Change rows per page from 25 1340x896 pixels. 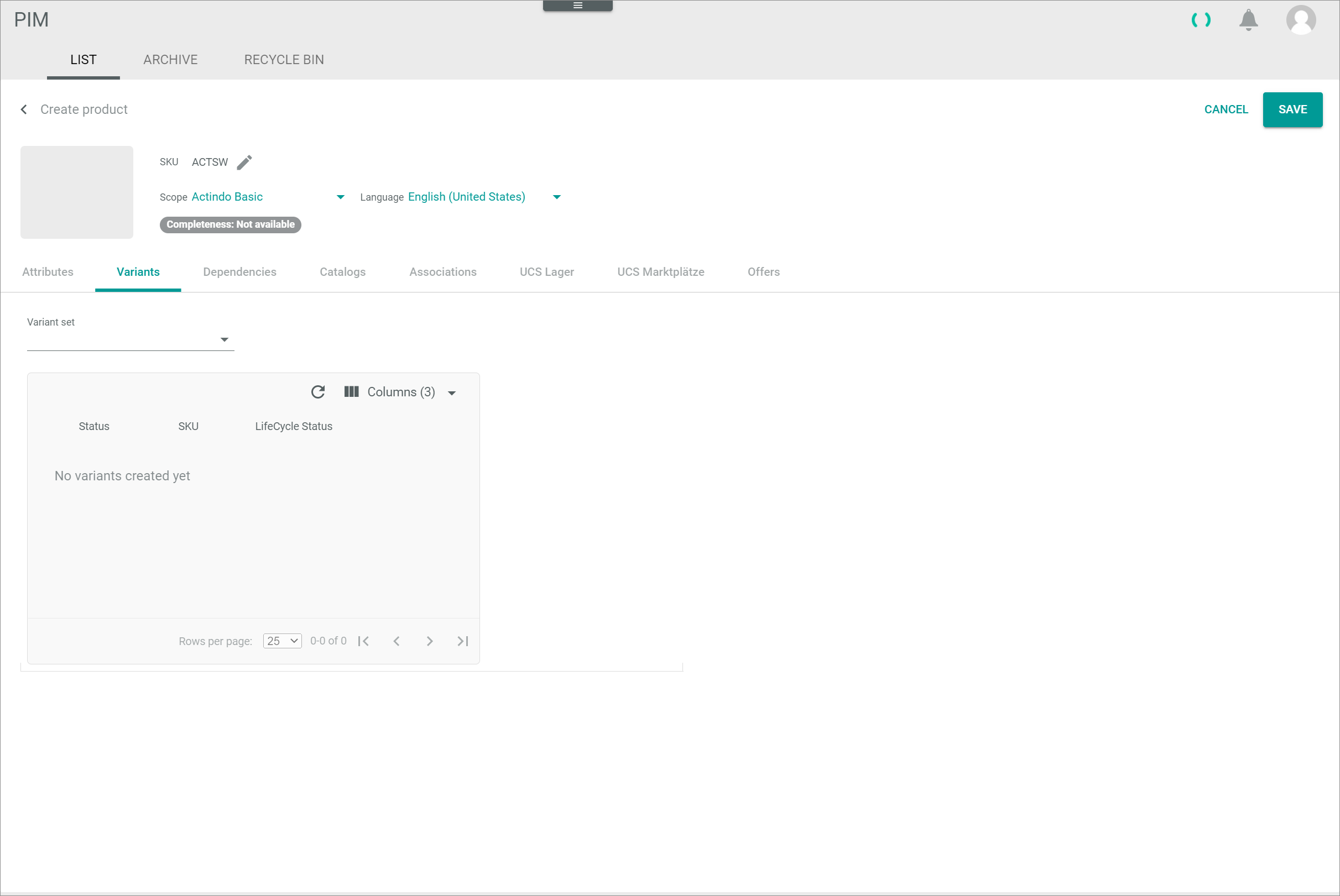point(283,641)
